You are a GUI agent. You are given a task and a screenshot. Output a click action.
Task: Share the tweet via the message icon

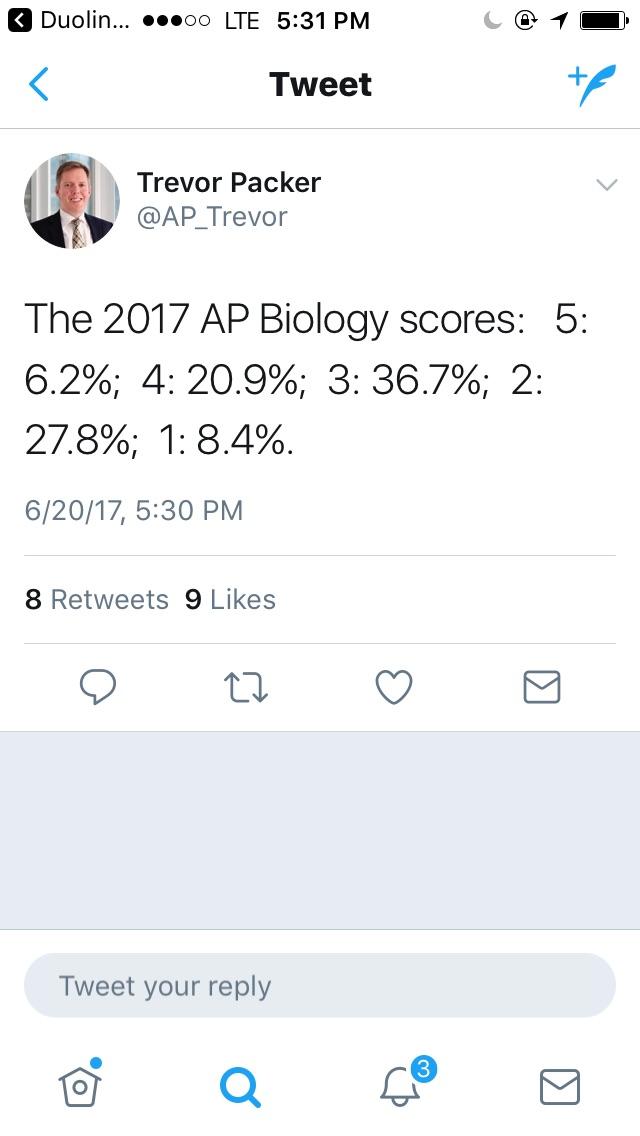point(541,687)
